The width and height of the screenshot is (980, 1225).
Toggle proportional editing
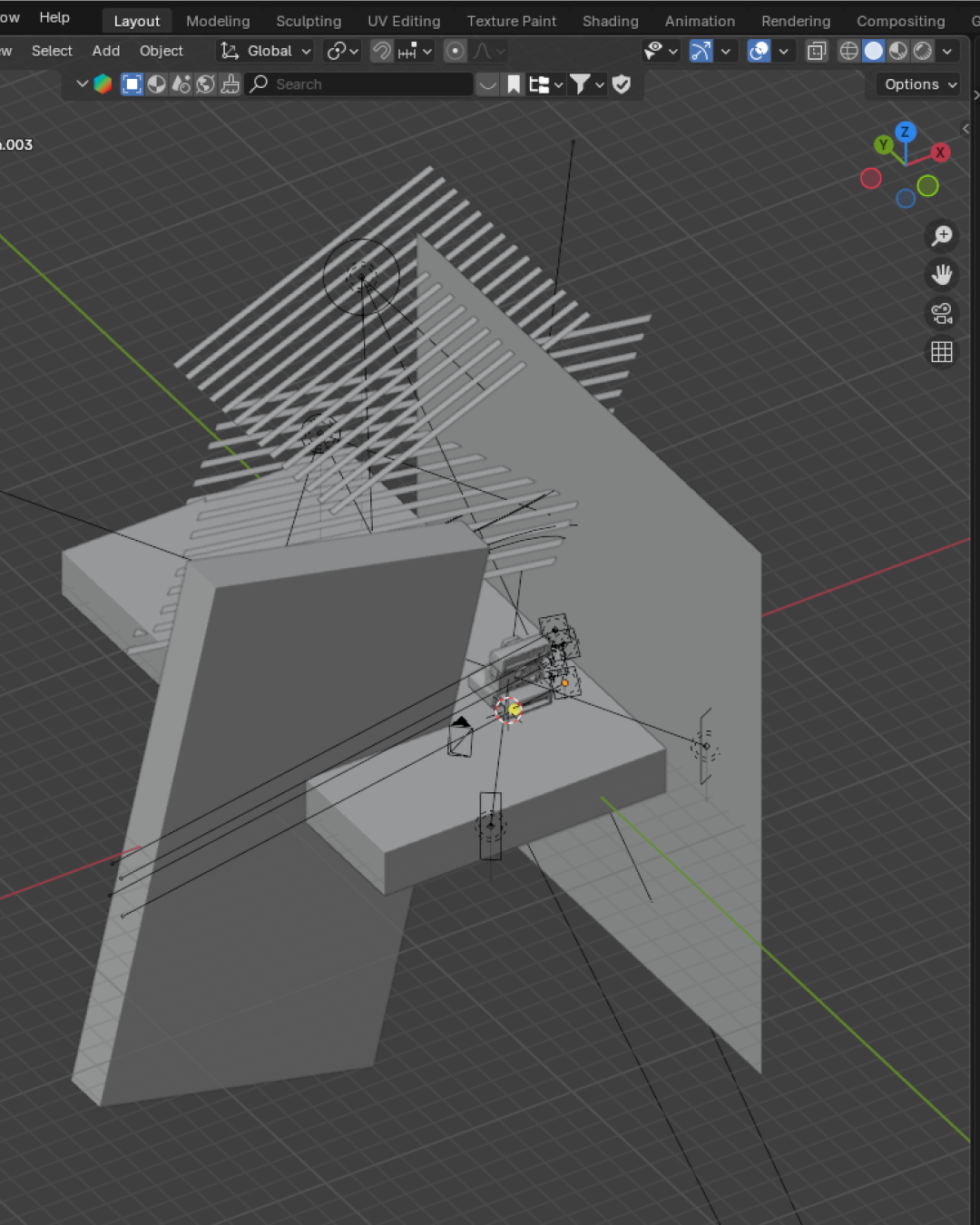click(x=456, y=51)
